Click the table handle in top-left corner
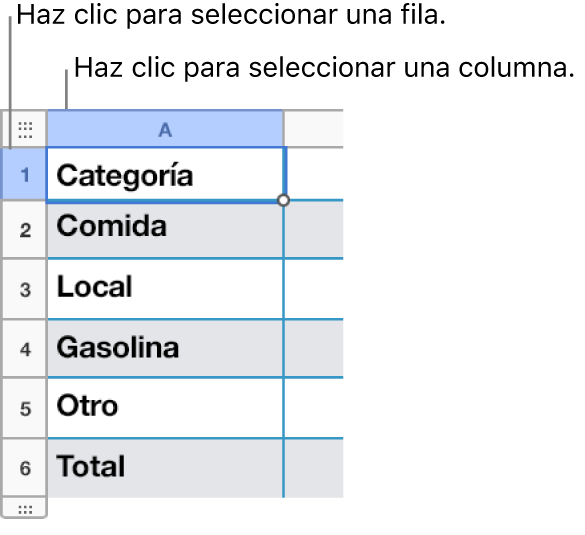 coord(25,129)
